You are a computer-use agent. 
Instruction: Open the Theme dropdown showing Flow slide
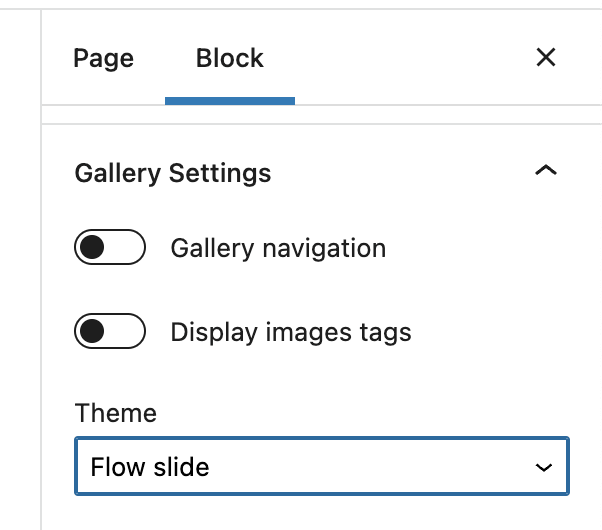(x=321, y=467)
